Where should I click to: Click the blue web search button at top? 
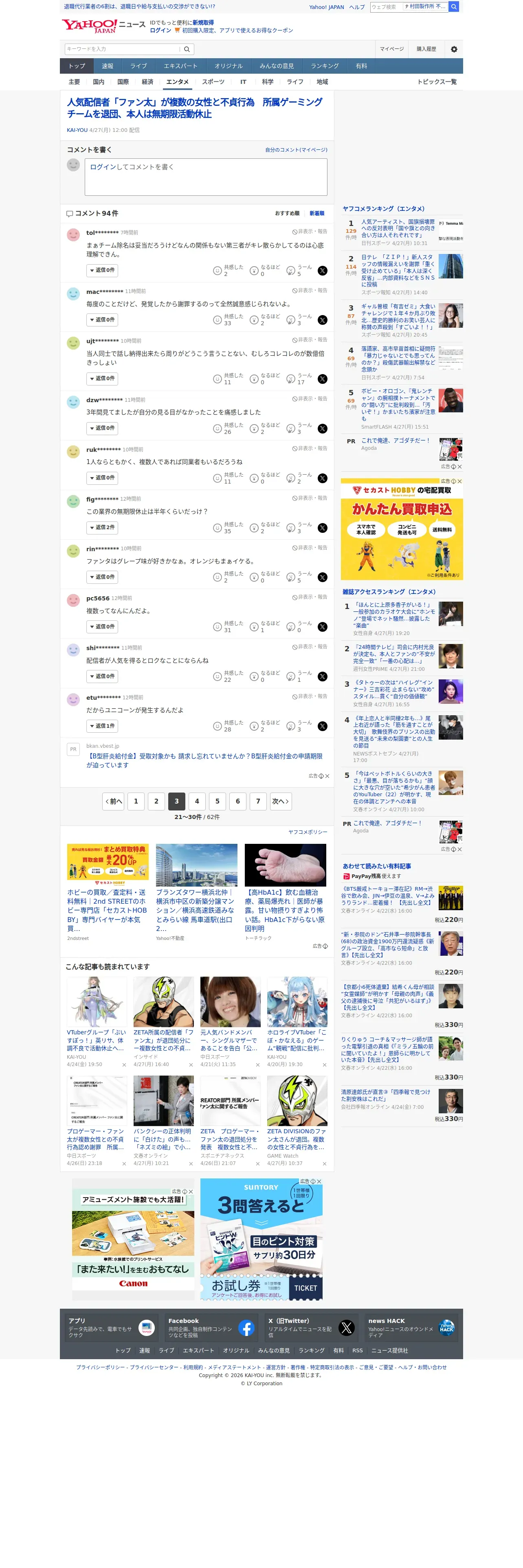click(454, 7)
